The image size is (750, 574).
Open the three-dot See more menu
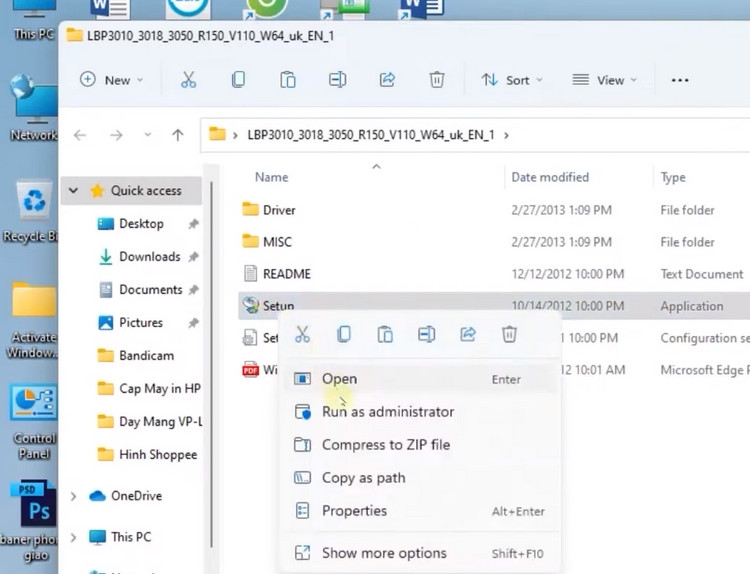(680, 80)
